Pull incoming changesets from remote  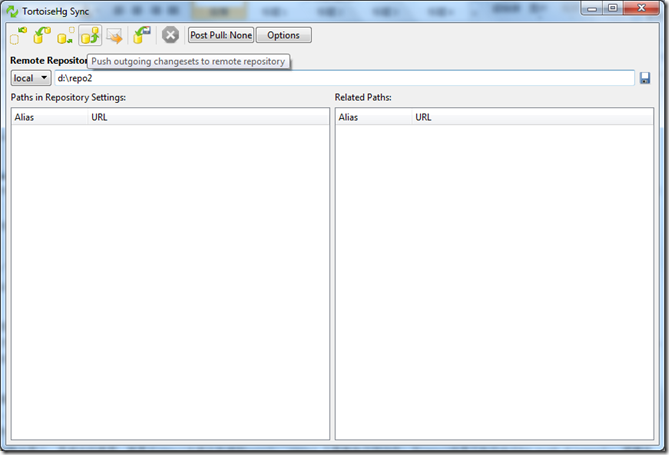coord(42,35)
